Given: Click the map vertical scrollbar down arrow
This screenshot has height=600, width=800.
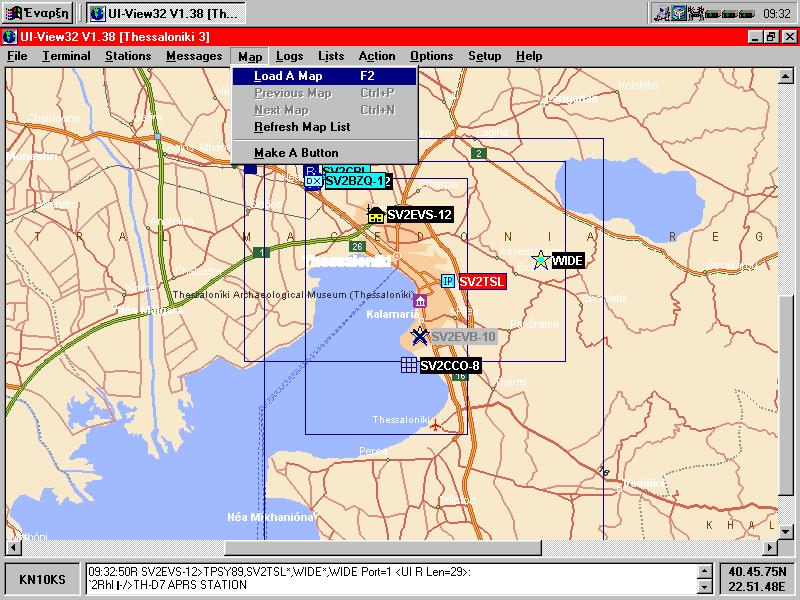Looking at the screenshot, I should (x=786, y=532).
